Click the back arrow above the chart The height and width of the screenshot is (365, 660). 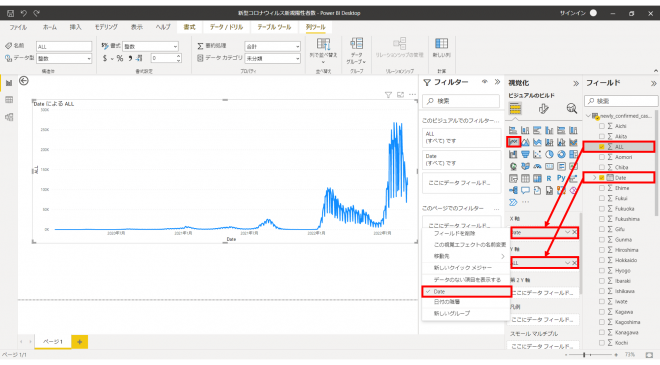24,81
